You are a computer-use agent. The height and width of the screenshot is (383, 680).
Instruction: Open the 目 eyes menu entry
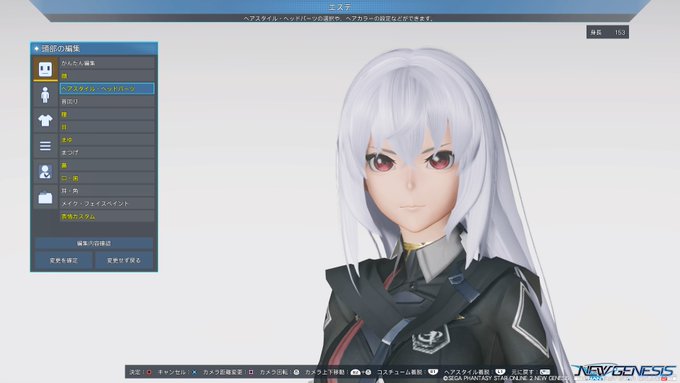[107, 127]
